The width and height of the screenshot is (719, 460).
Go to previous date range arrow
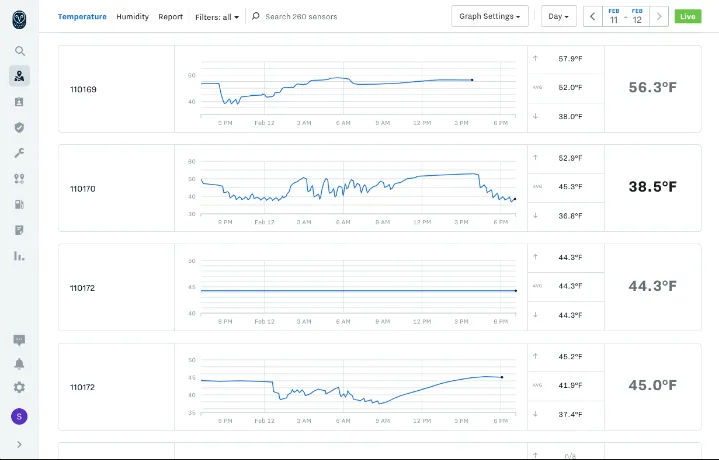[x=592, y=17]
